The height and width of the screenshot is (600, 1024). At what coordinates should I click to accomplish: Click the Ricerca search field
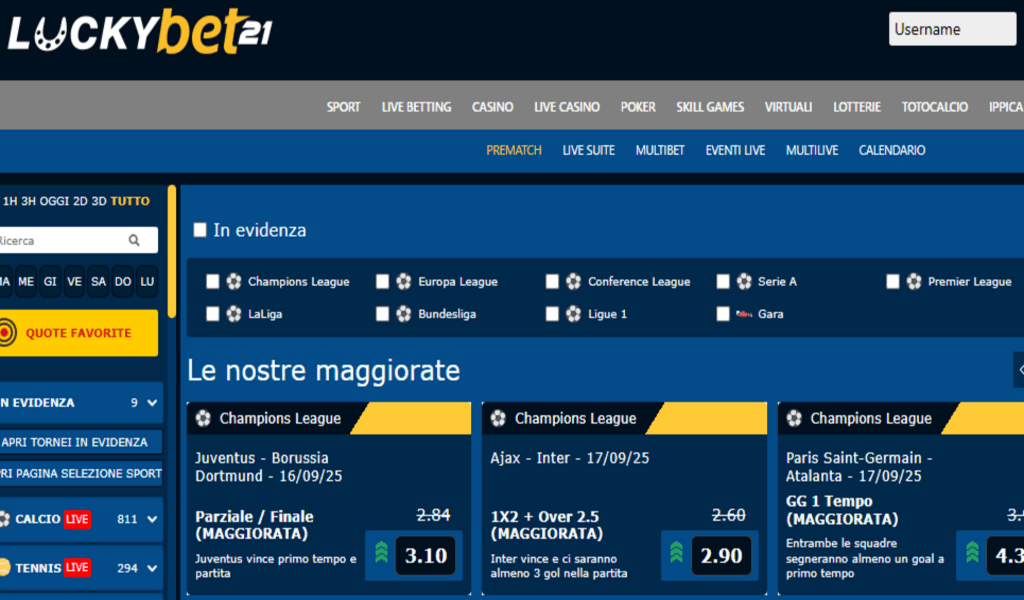point(78,240)
